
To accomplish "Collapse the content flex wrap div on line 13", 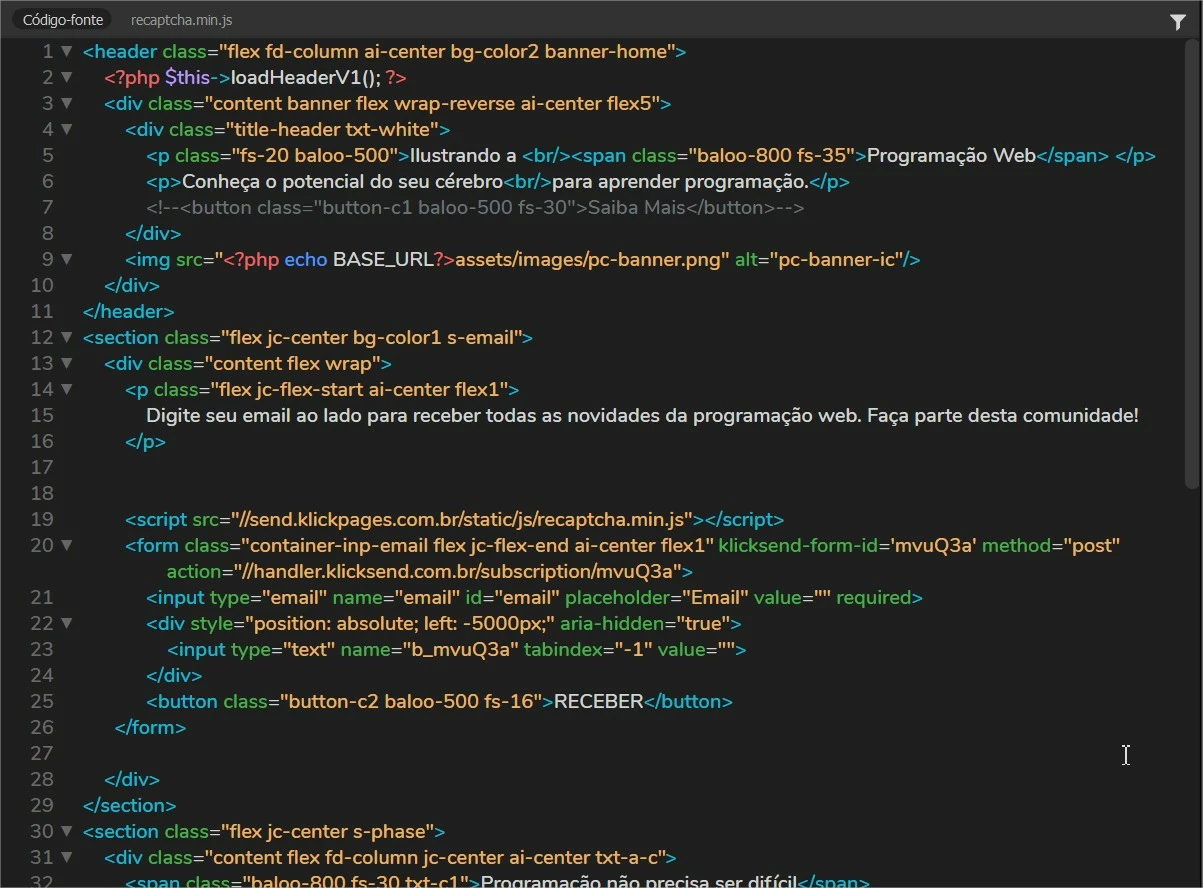I will [66, 363].
